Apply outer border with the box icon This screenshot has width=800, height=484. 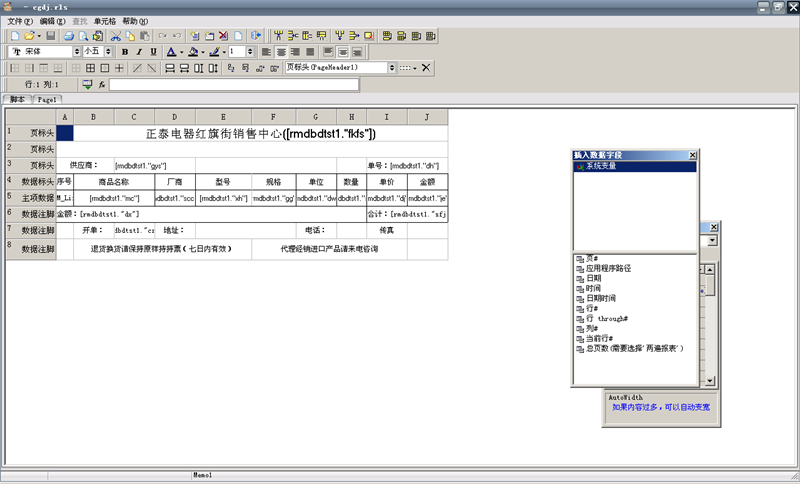click(x=105, y=68)
